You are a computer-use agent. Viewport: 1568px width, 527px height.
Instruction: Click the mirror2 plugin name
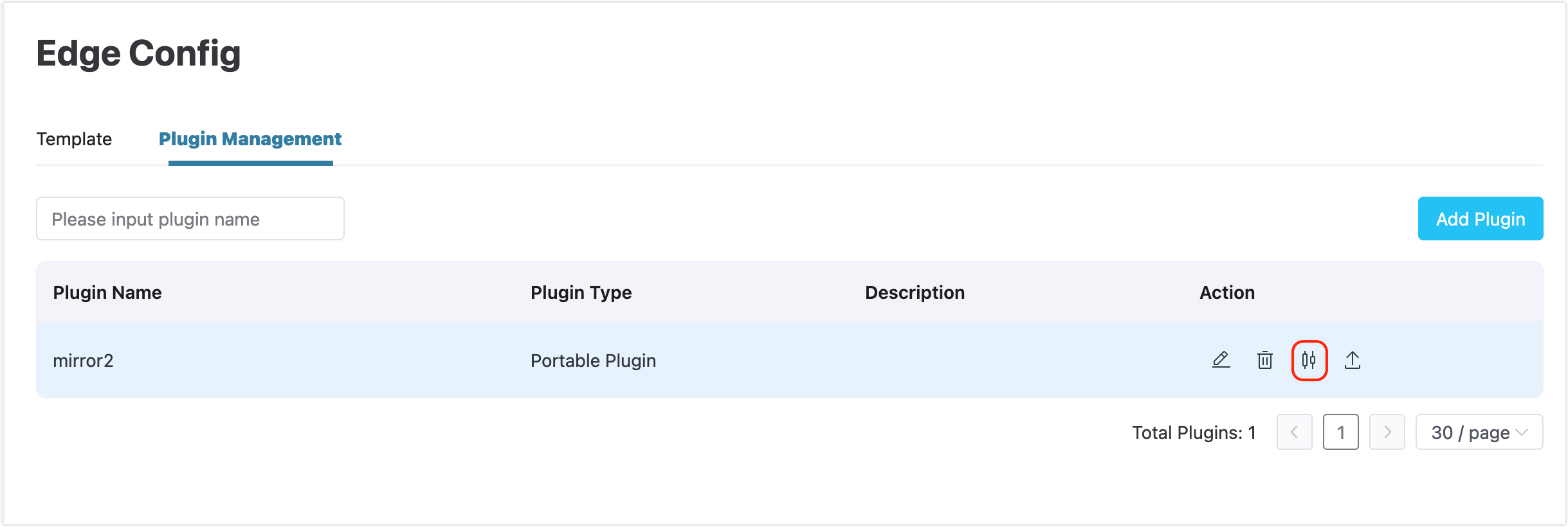(x=83, y=361)
